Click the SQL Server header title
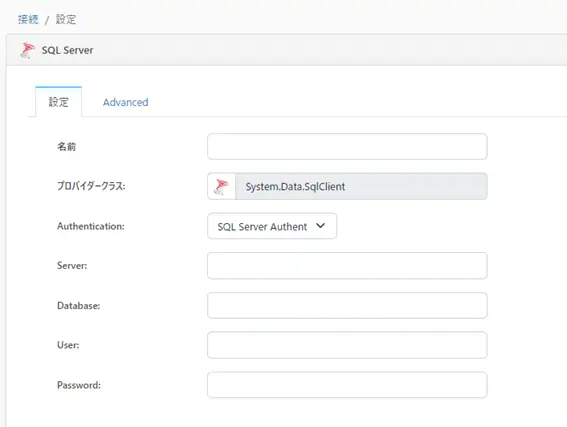 pyautogui.click(x=67, y=50)
